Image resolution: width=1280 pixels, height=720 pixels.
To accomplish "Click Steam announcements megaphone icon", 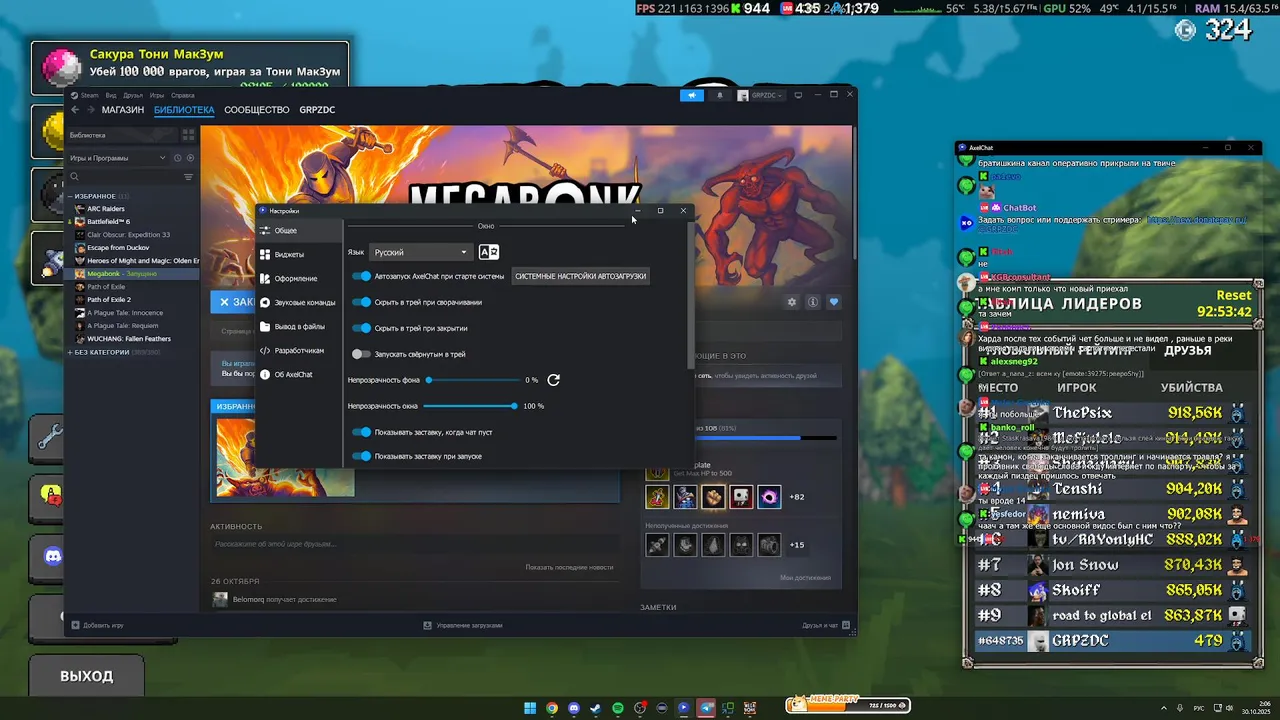I will point(692,95).
